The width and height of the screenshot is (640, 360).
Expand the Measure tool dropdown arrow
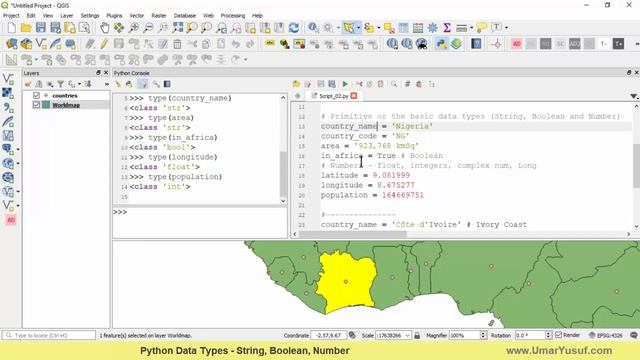tap(471, 28)
